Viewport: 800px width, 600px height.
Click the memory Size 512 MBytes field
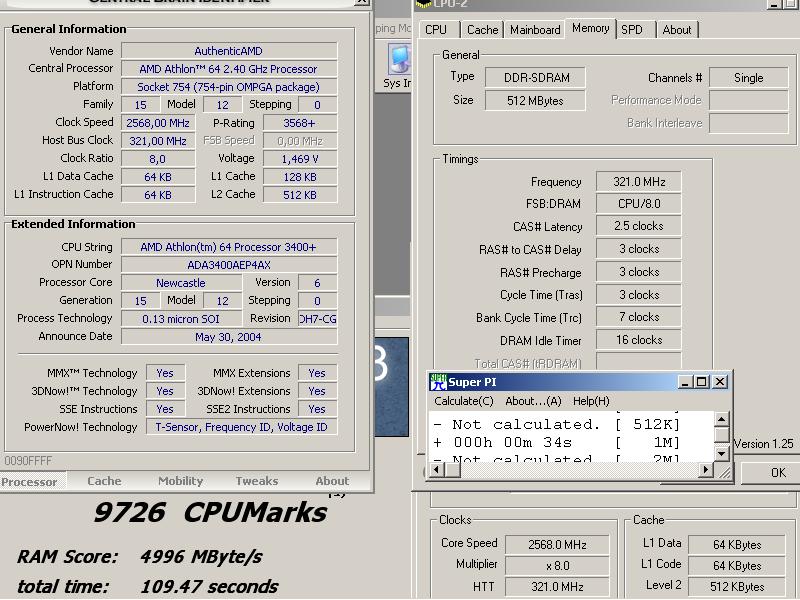536,101
